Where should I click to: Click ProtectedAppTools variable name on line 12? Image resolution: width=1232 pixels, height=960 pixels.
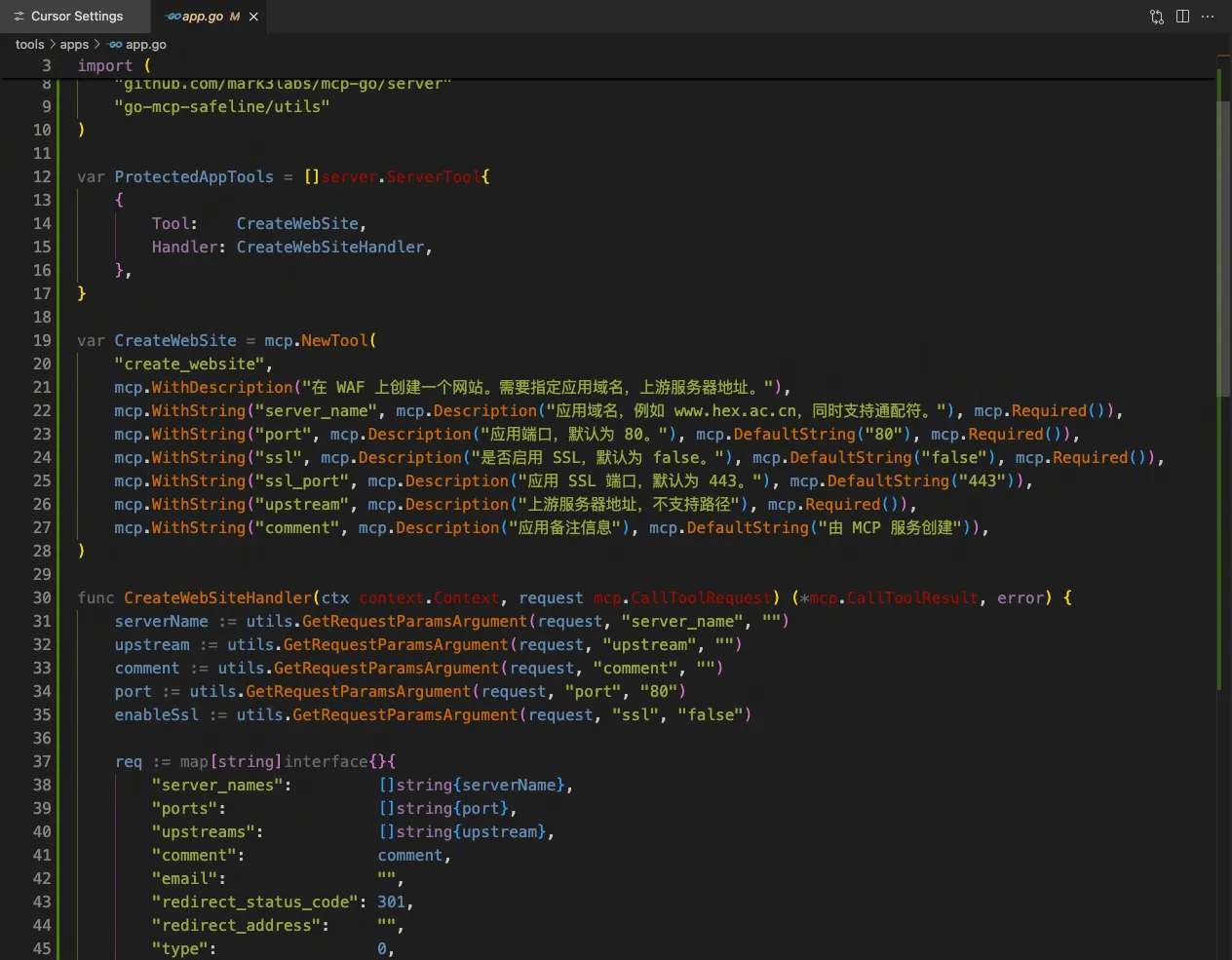pos(194,177)
